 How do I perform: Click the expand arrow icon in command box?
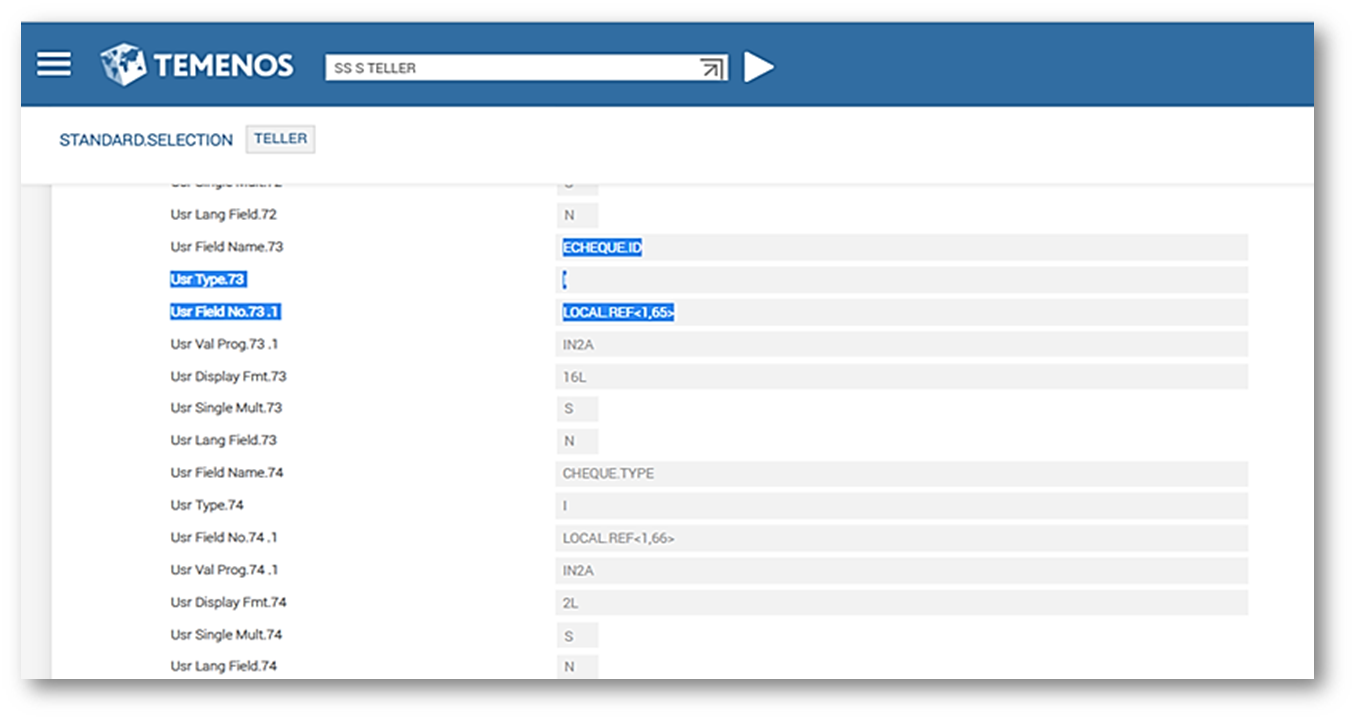click(711, 68)
